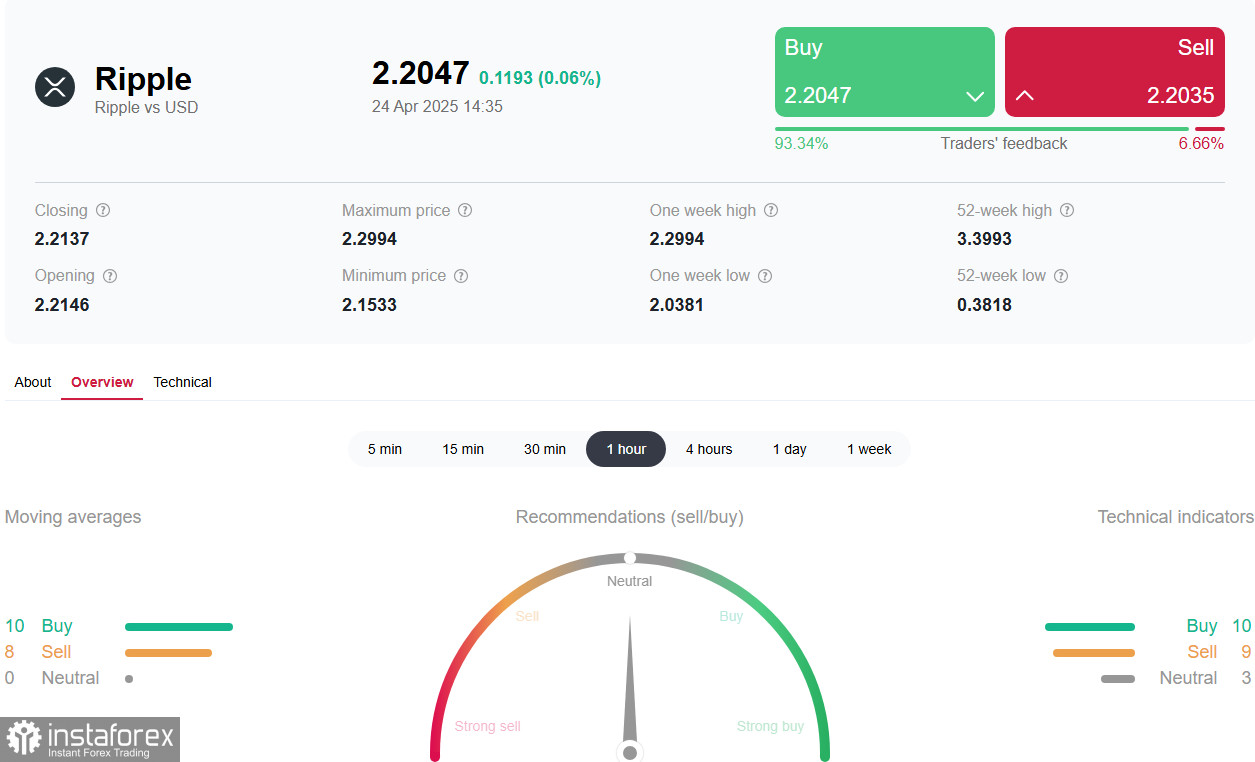
Task: Click the Recommendations (sell/buy) heading
Action: click(630, 517)
